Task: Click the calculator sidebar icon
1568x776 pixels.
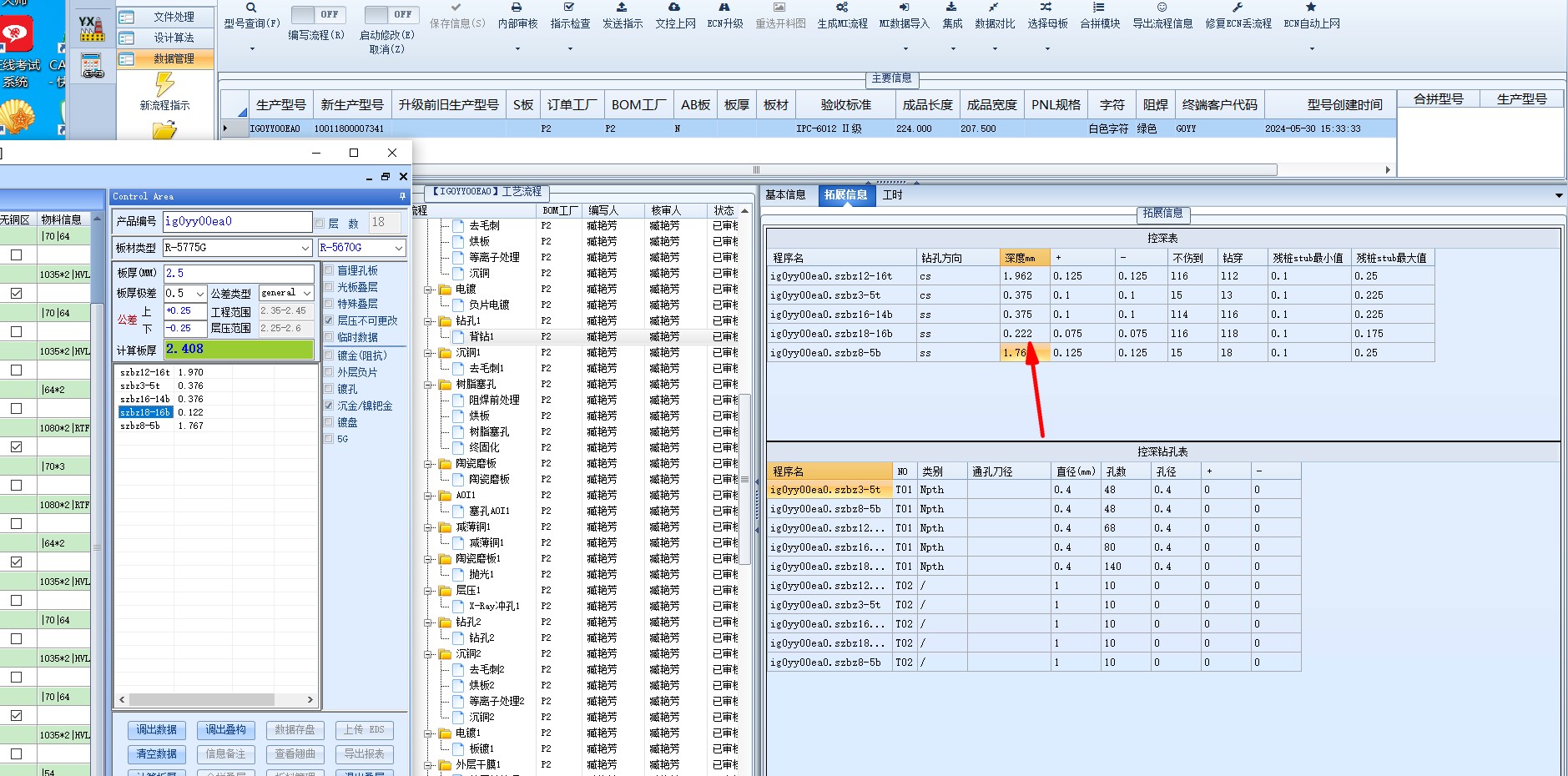Action: point(92,65)
